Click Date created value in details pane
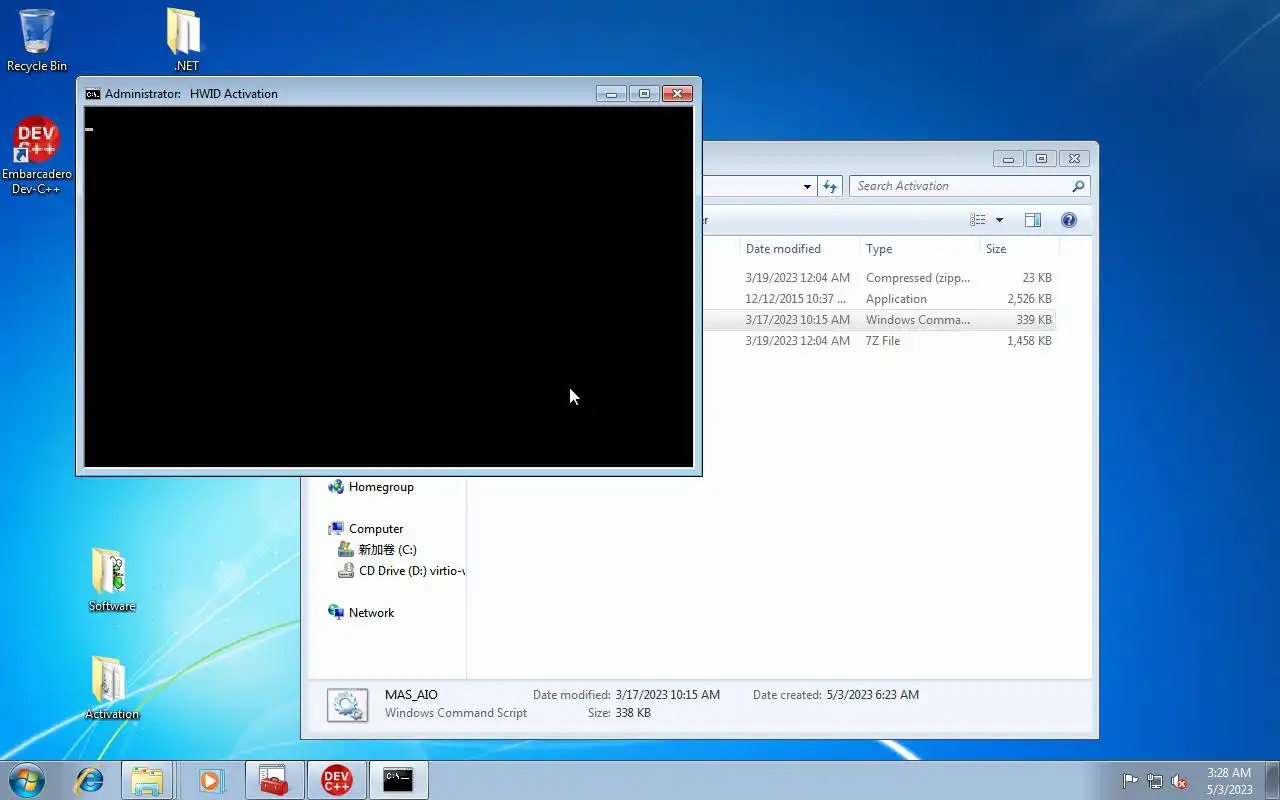The height and width of the screenshot is (800, 1280). click(873, 695)
